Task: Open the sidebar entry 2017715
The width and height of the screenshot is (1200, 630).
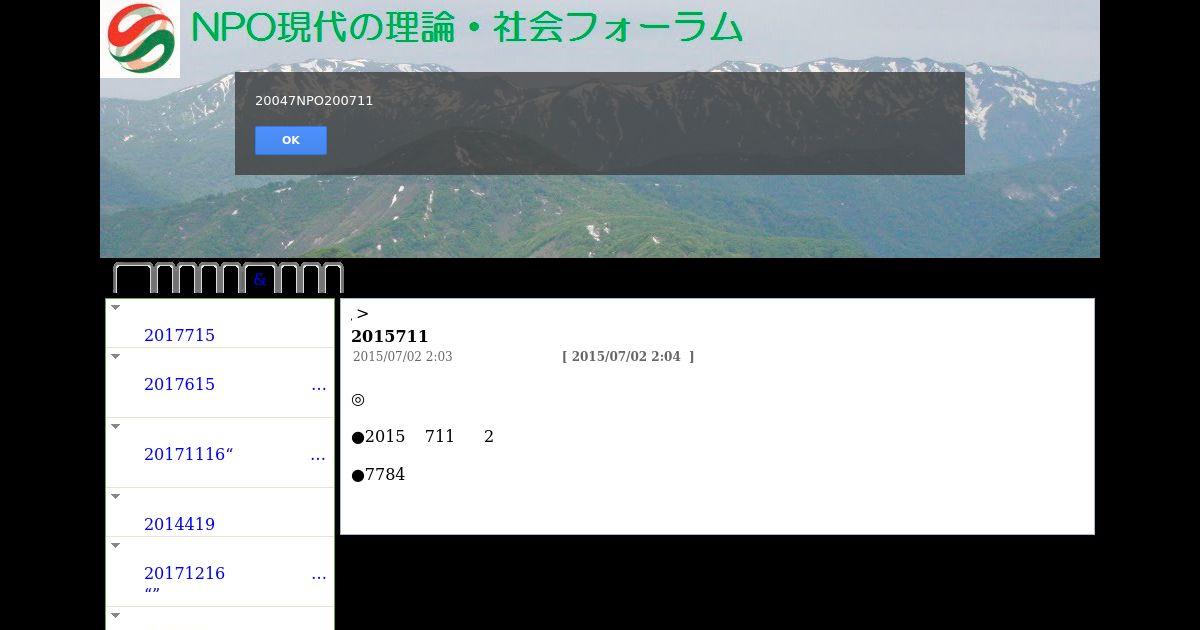Action: pos(179,335)
